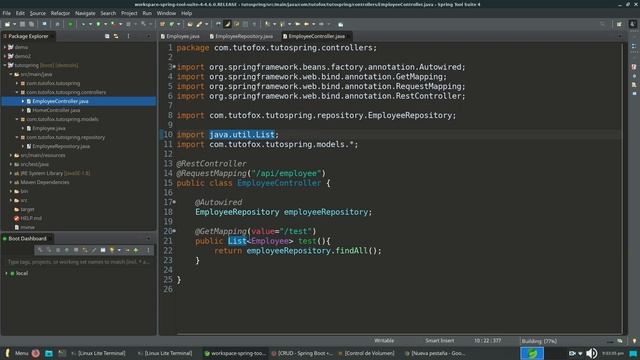This screenshot has width=640, height=360.
Task: Click Collapse All icon in Package Explorer
Action: [107, 36]
